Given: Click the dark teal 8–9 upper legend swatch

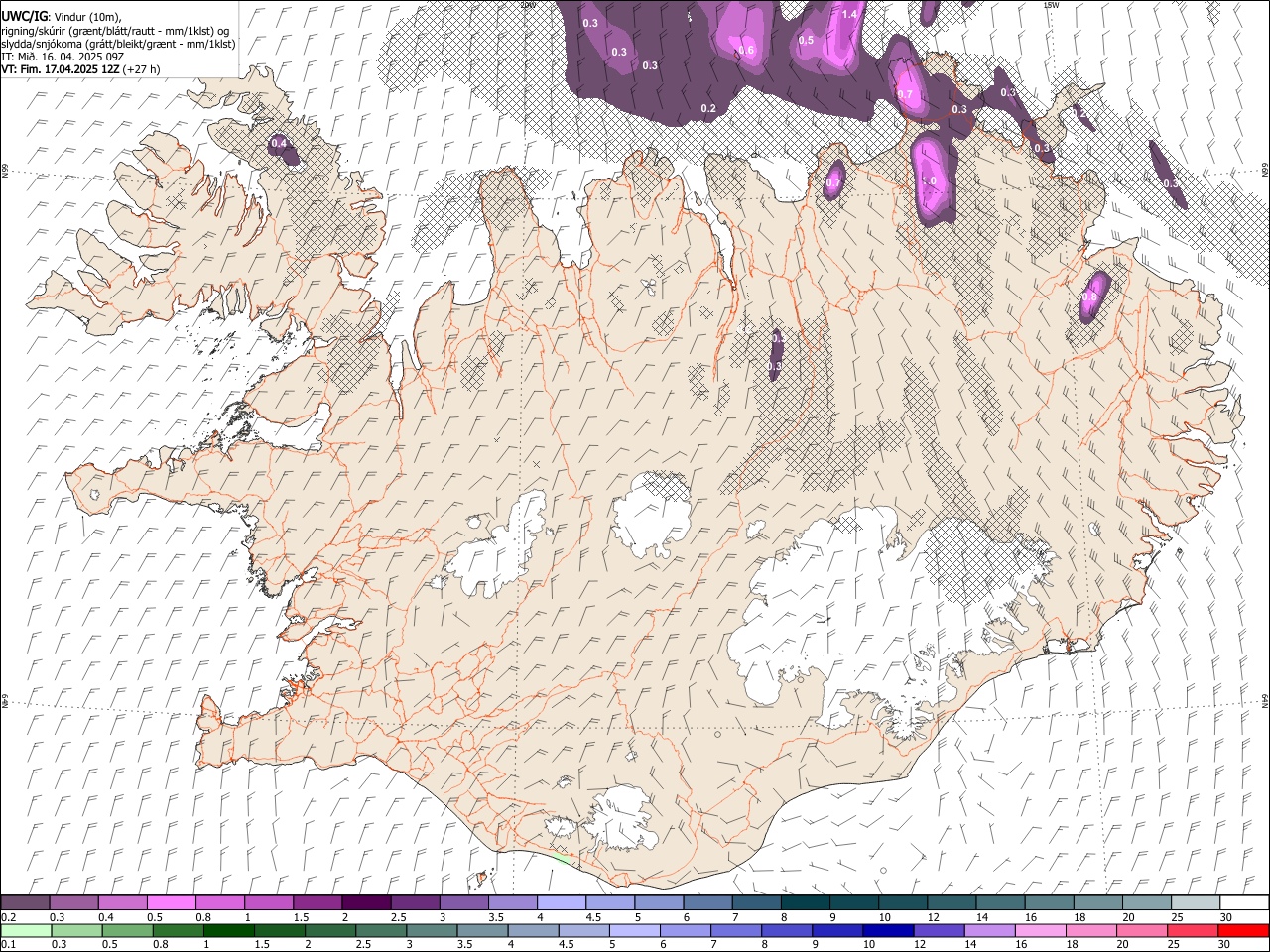Looking at the screenshot, I should coord(806,903).
